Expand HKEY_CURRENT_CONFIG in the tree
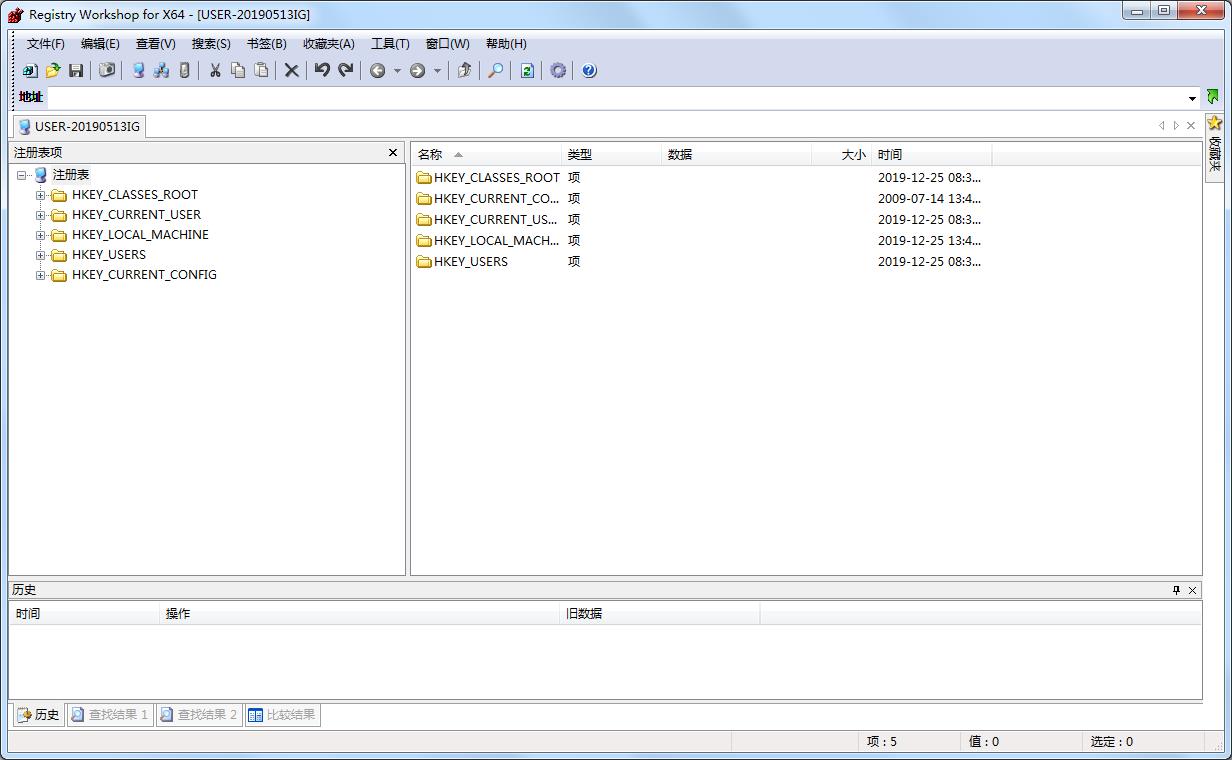Image resolution: width=1232 pixels, height=760 pixels. pos(41,275)
